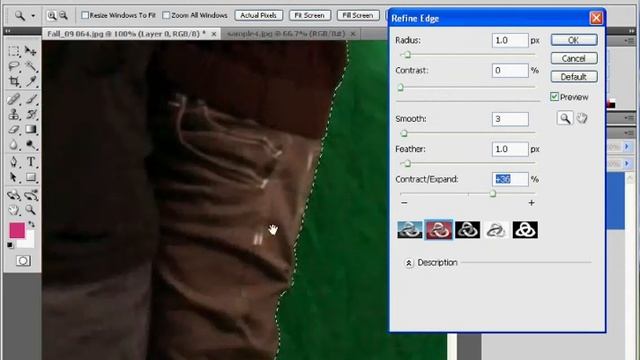640x360 pixels.
Task: Click the Fill Screen button
Action: pos(358,16)
